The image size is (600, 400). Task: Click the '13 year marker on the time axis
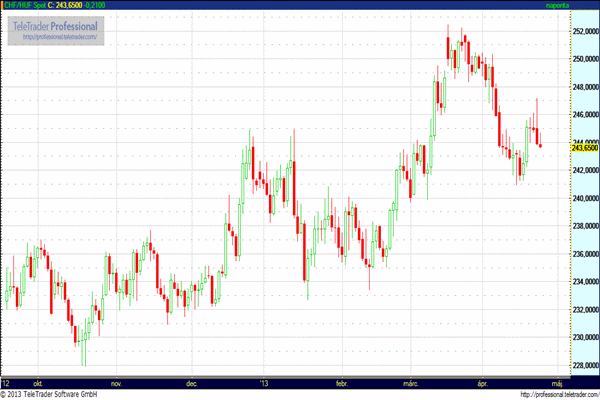pyautogui.click(x=264, y=382)
